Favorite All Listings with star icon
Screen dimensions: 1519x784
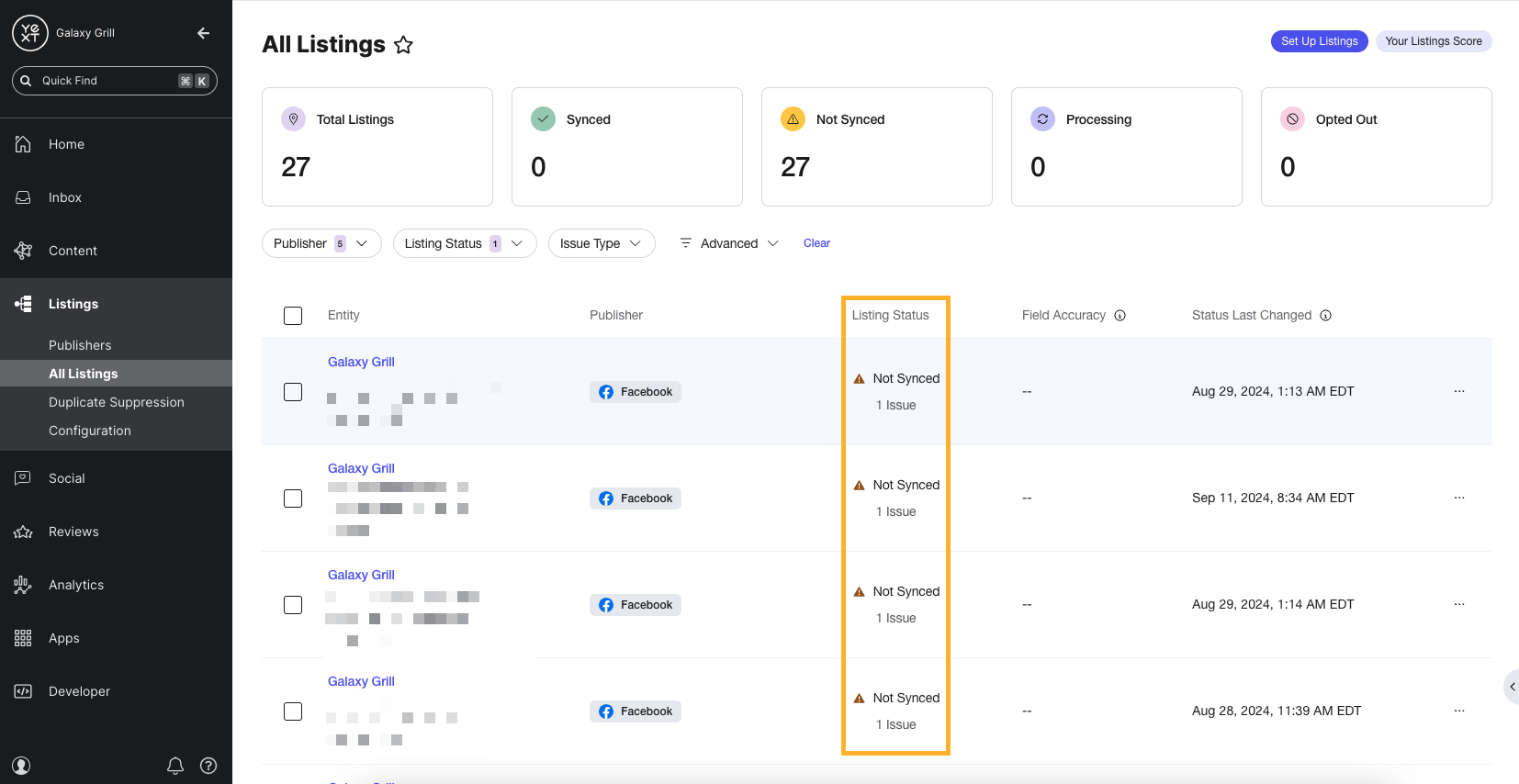[403, 45]
